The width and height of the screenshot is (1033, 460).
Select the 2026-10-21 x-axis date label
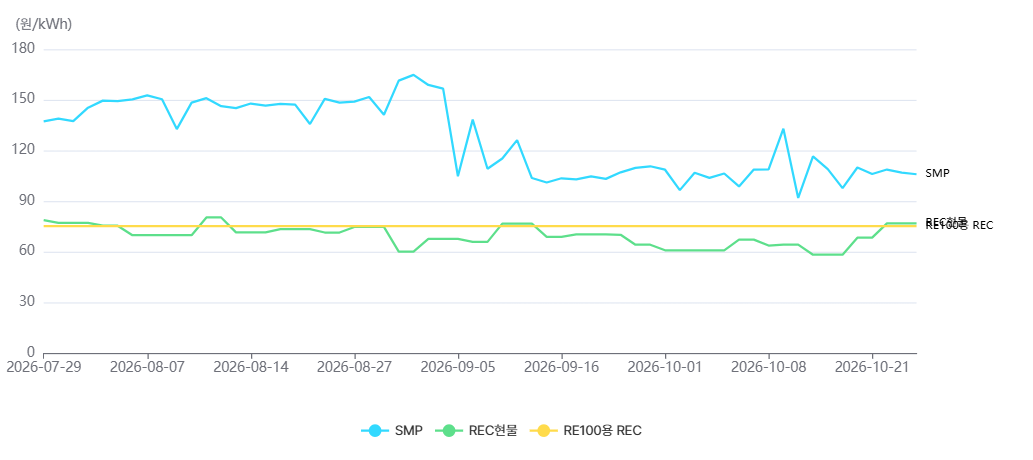tap(872, 366)
